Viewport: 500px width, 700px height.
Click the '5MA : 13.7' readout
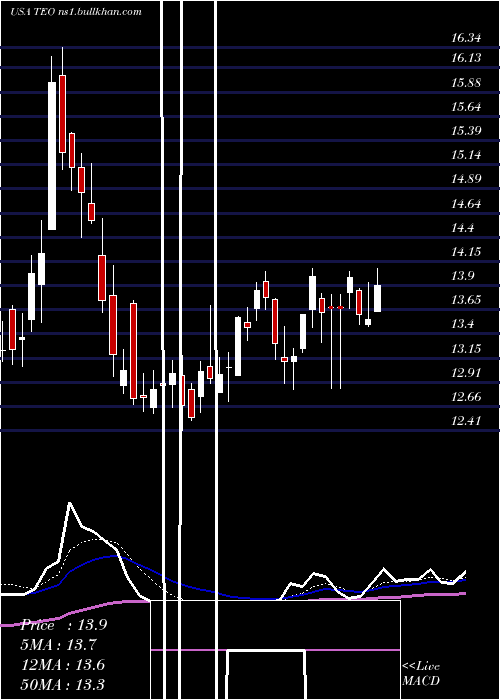59,645
